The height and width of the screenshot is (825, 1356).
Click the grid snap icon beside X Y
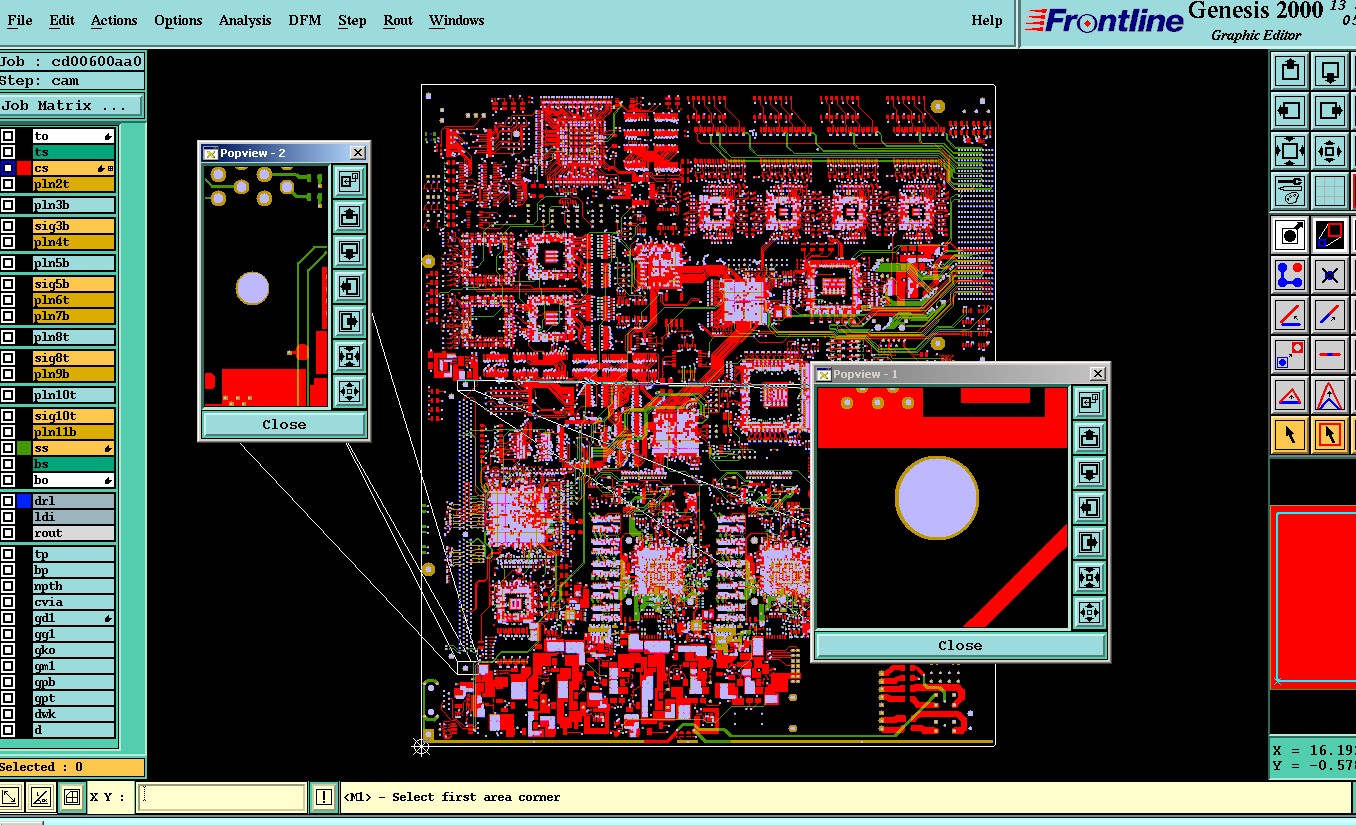pos(71,797)
